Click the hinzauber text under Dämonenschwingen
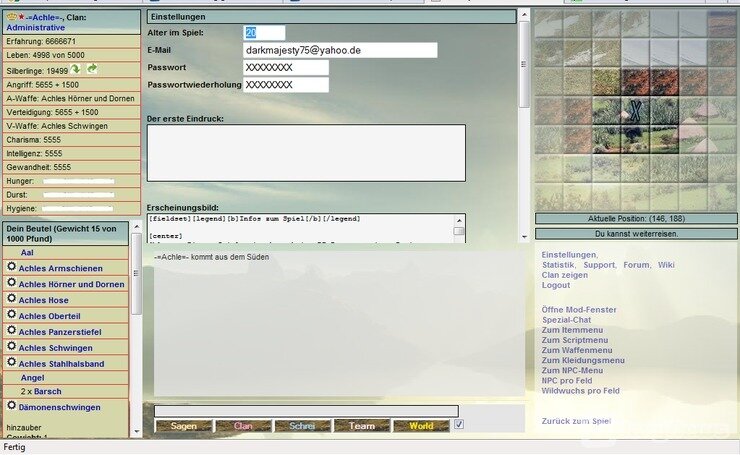The height and width of the screenshot is (455, 740). [24, 428]
